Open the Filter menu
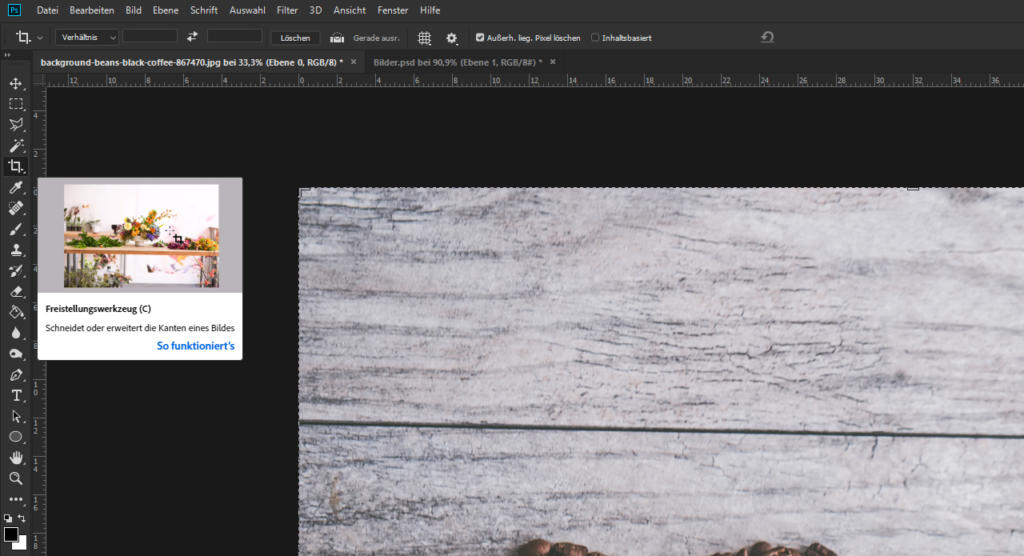 [287, 10]
